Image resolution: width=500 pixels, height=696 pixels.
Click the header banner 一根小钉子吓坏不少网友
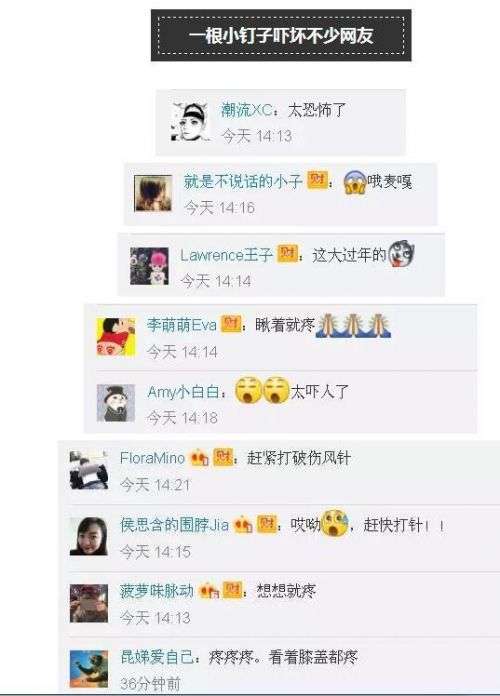[281, 36]
